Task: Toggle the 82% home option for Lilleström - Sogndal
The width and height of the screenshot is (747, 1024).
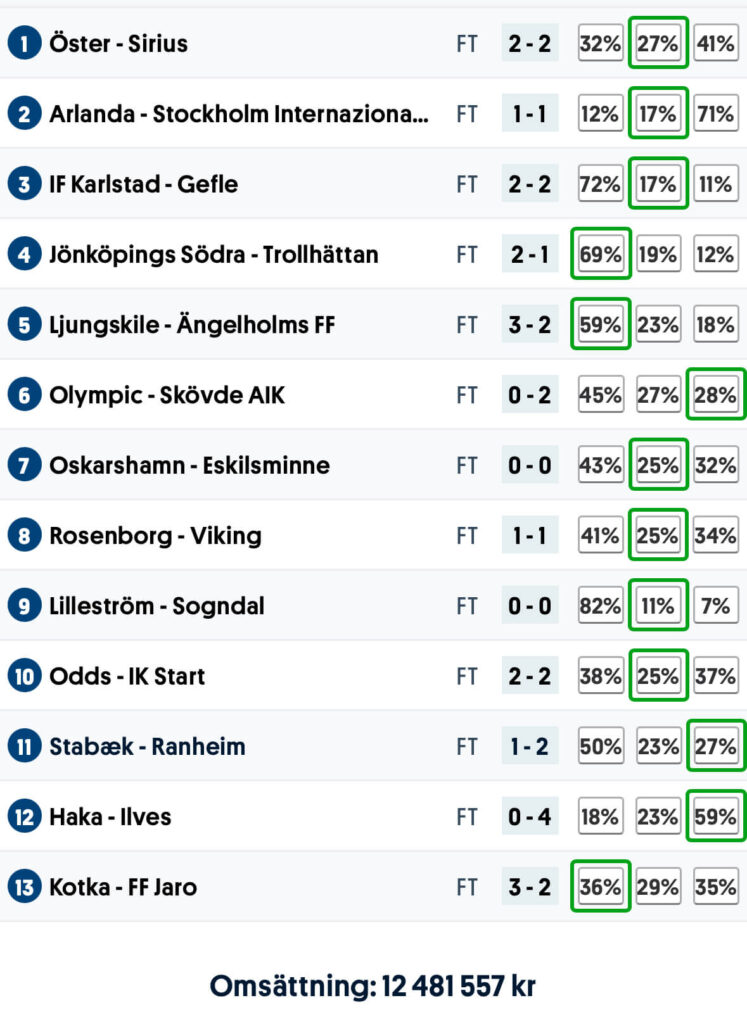Action: 600,606
